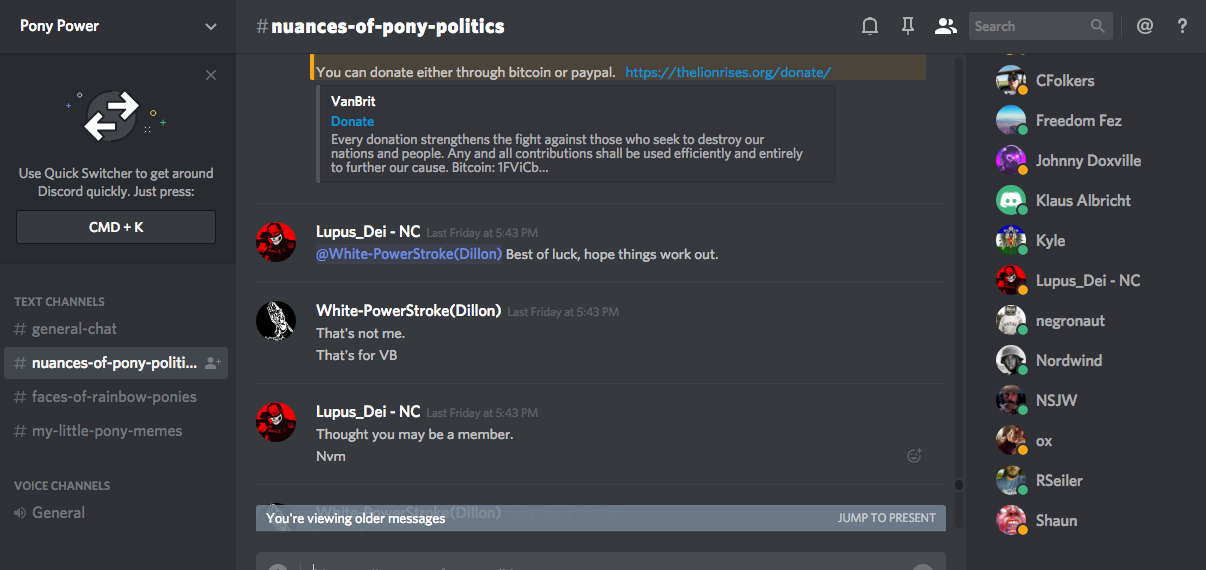This screenshot has width=1206, height=570.
Task: Open notification settings bell icon
Action: pos(870,27)
